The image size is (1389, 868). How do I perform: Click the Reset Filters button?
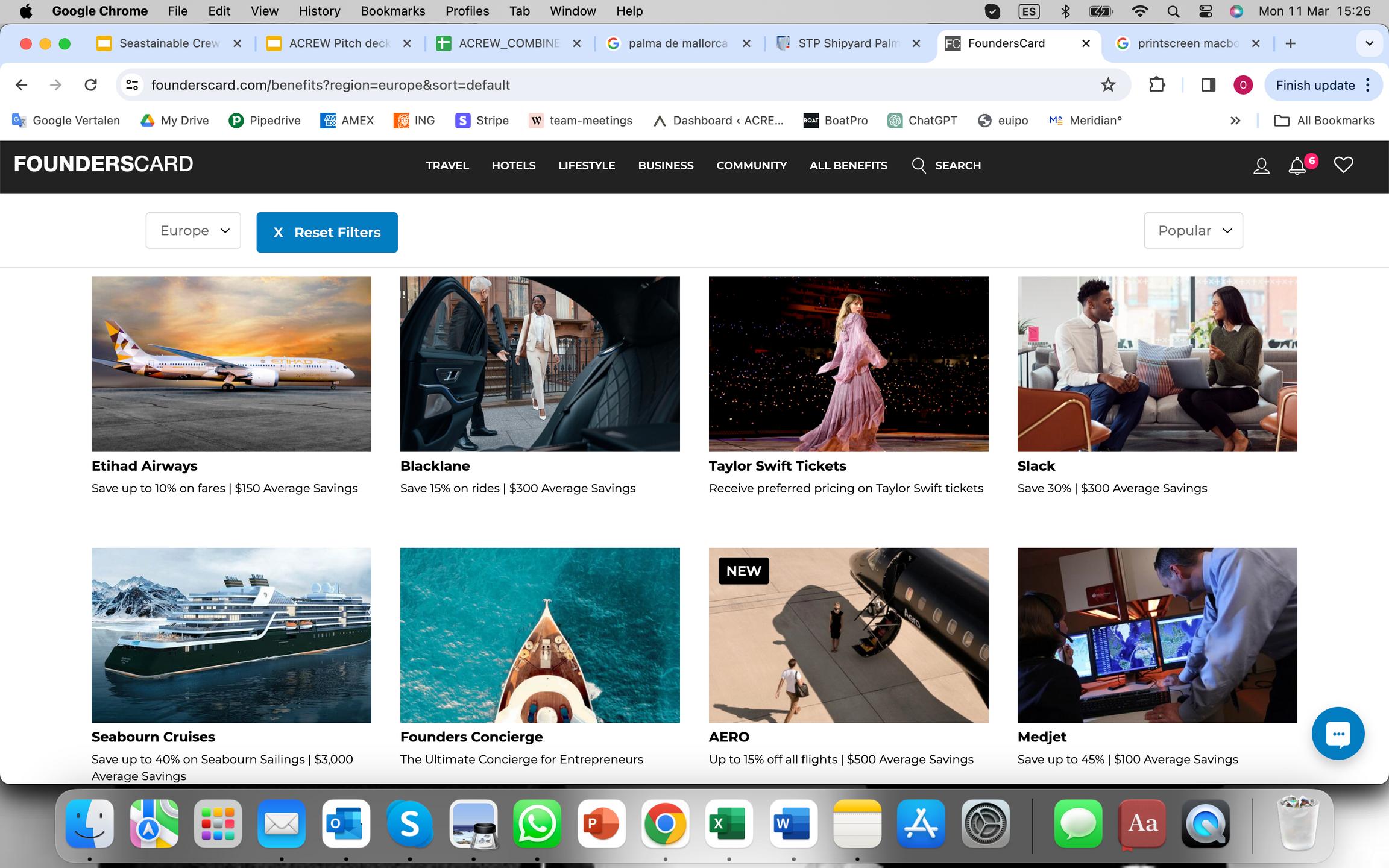[327, 233]
